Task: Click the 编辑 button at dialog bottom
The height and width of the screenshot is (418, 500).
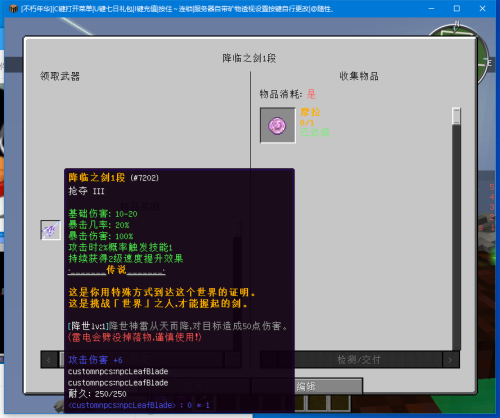Action: click(307, 386)
